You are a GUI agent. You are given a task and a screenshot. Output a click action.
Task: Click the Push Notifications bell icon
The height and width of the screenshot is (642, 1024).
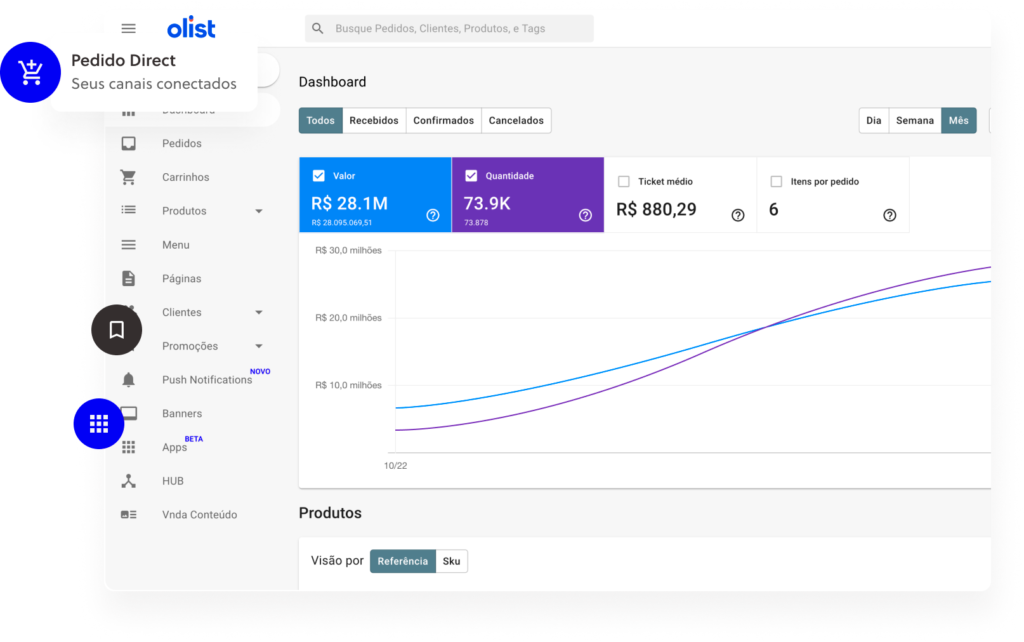[128, 380]
